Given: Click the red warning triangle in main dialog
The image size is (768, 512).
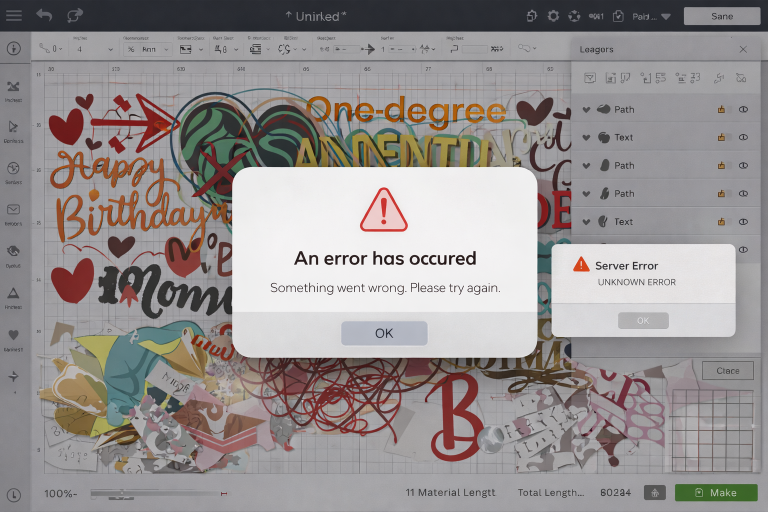Looking at the screenshot, I should tap(384, 210).
